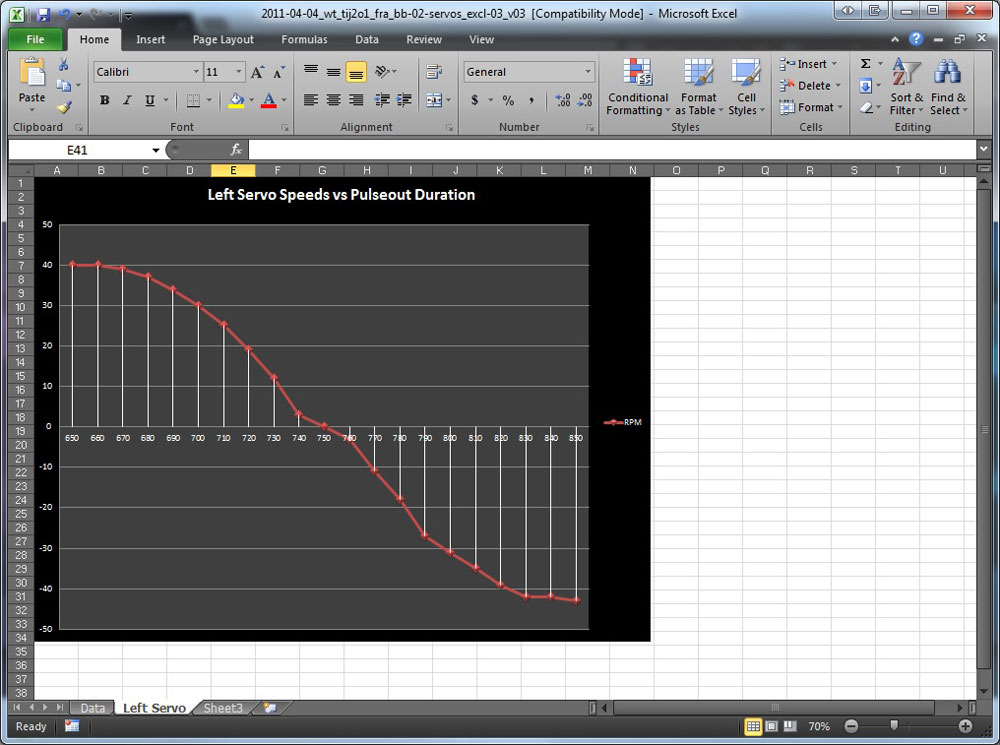Toggle Align Text Left
1000x745 pixels.
coord(311,100)
